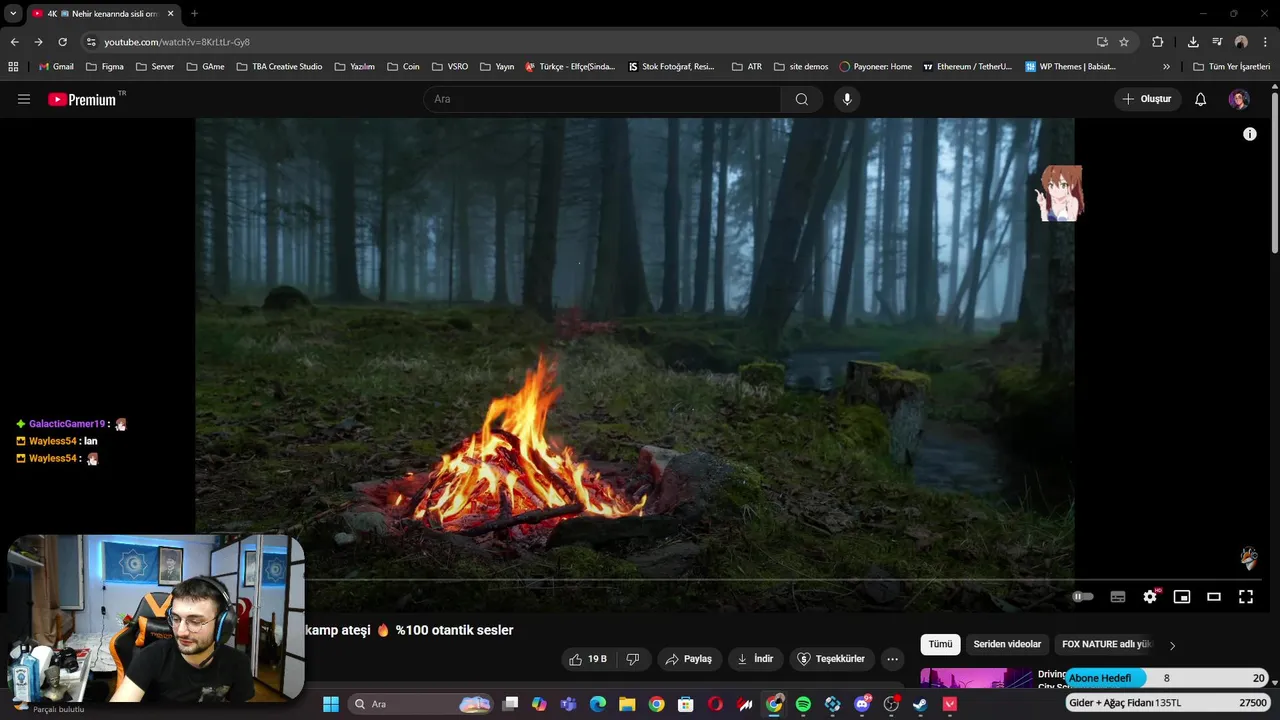Open Steam from the taskbar
Viewport: 1280px width, 720px height.
pos(920,704)
